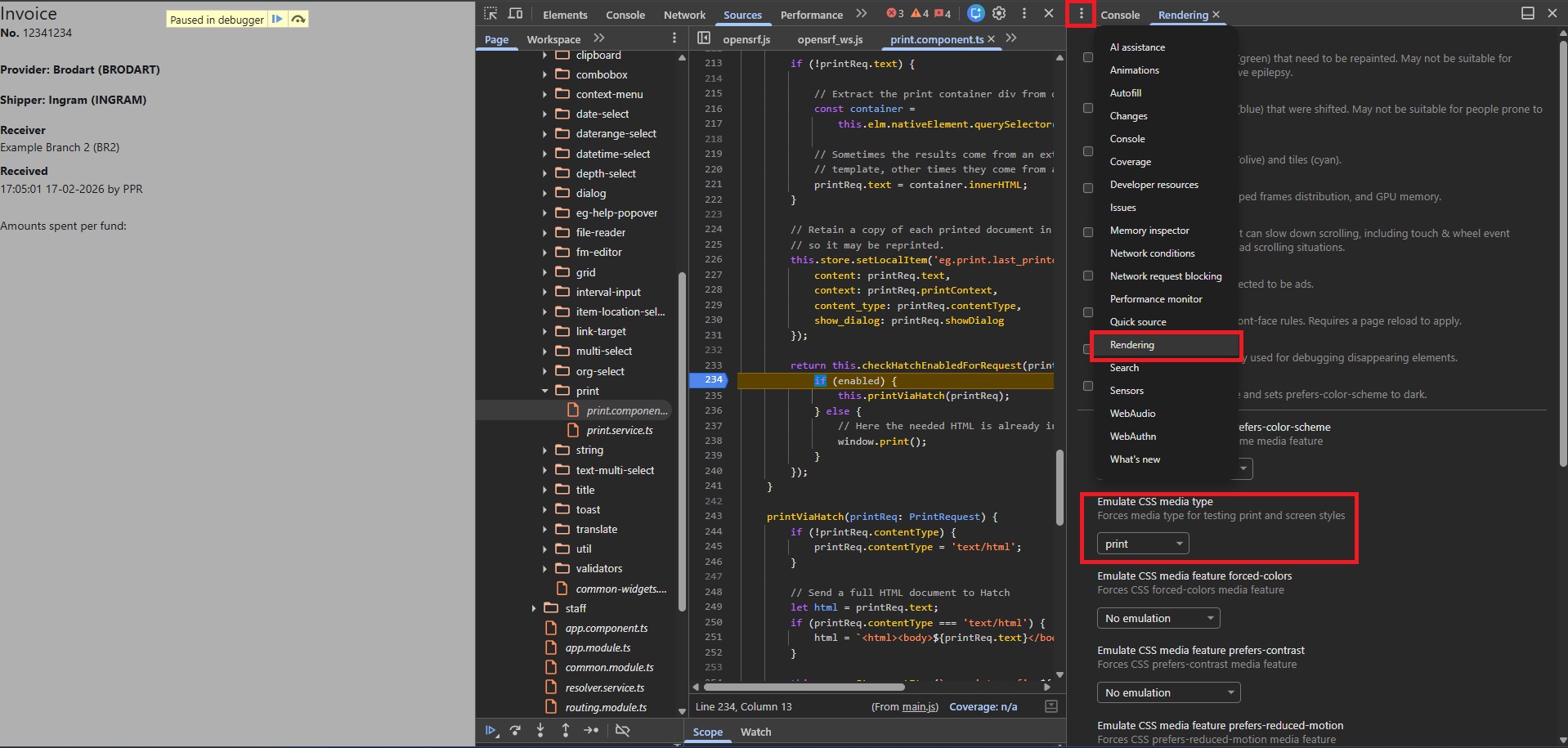Open print.service.ts in the file tree
The height and width of the screenshot is (748, 1568).
click(619, 430)
